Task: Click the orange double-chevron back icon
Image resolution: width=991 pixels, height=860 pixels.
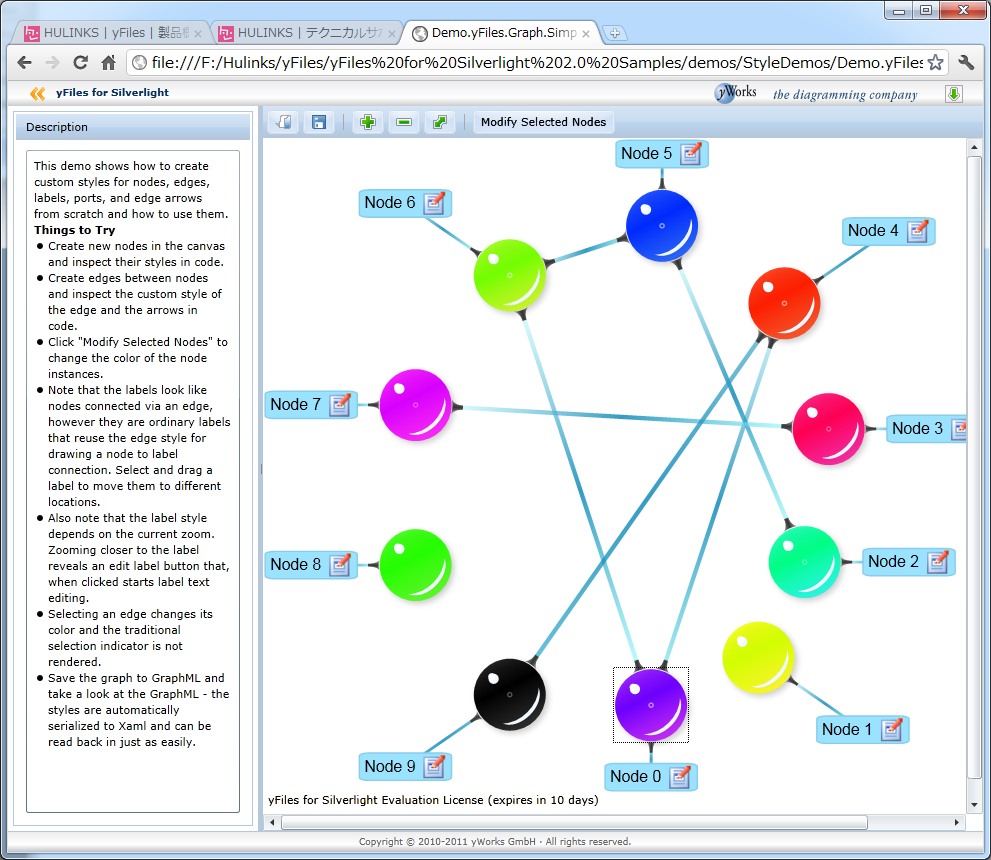Action: point(37,94)
